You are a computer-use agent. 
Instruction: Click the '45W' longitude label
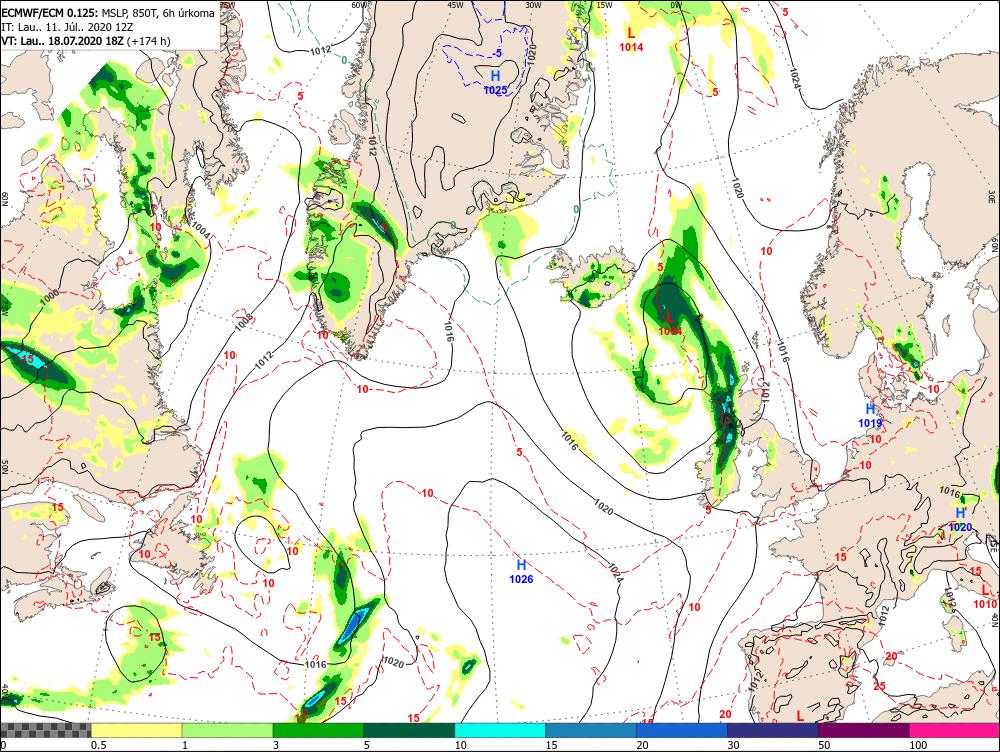click(x=455, y=4)
